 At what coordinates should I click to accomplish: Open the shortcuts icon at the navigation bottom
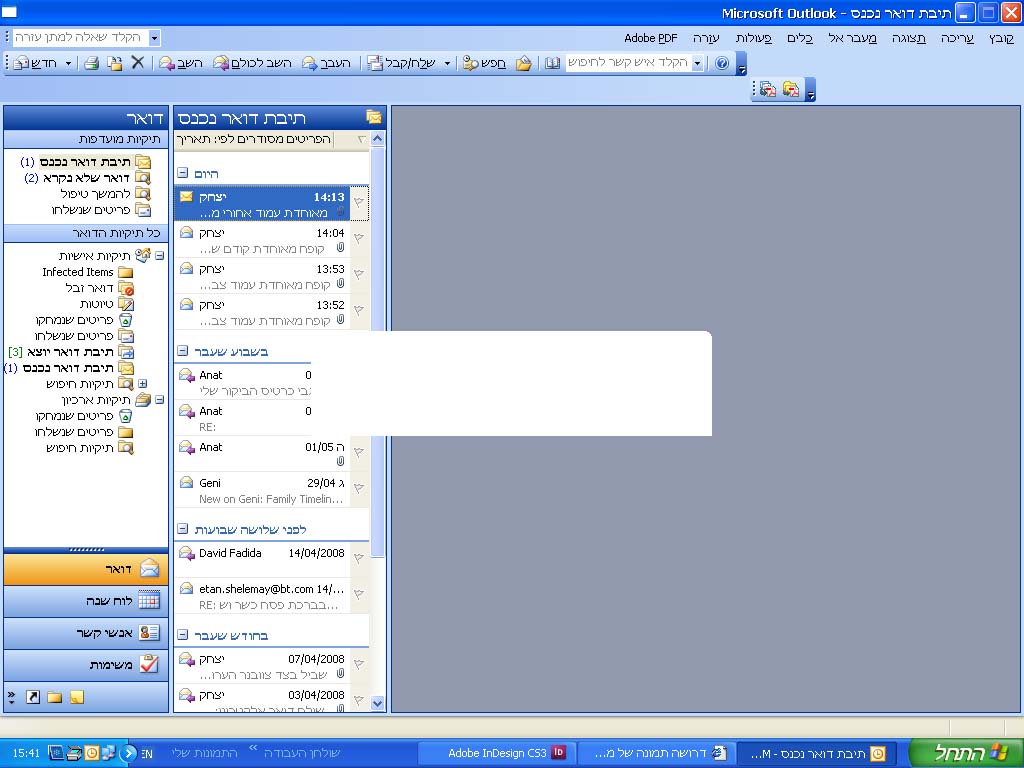(33, 697)
